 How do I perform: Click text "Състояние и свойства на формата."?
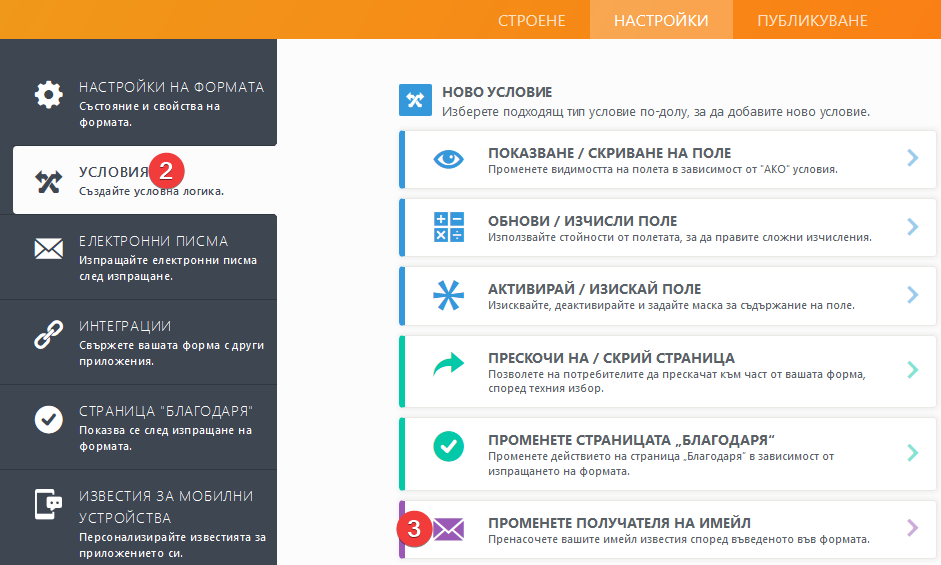[149, 114]
